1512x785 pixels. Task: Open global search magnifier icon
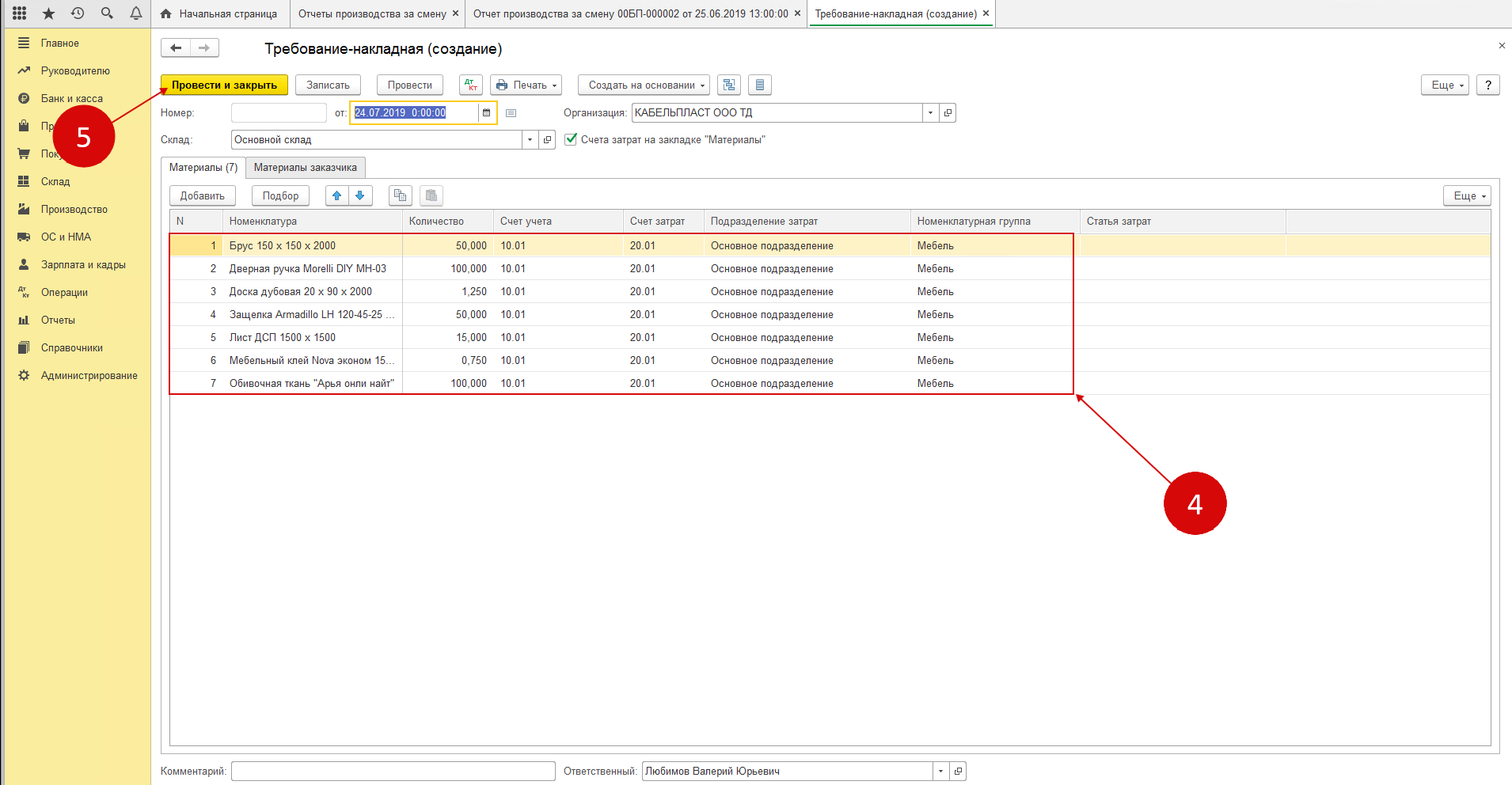tap(107, 13)
